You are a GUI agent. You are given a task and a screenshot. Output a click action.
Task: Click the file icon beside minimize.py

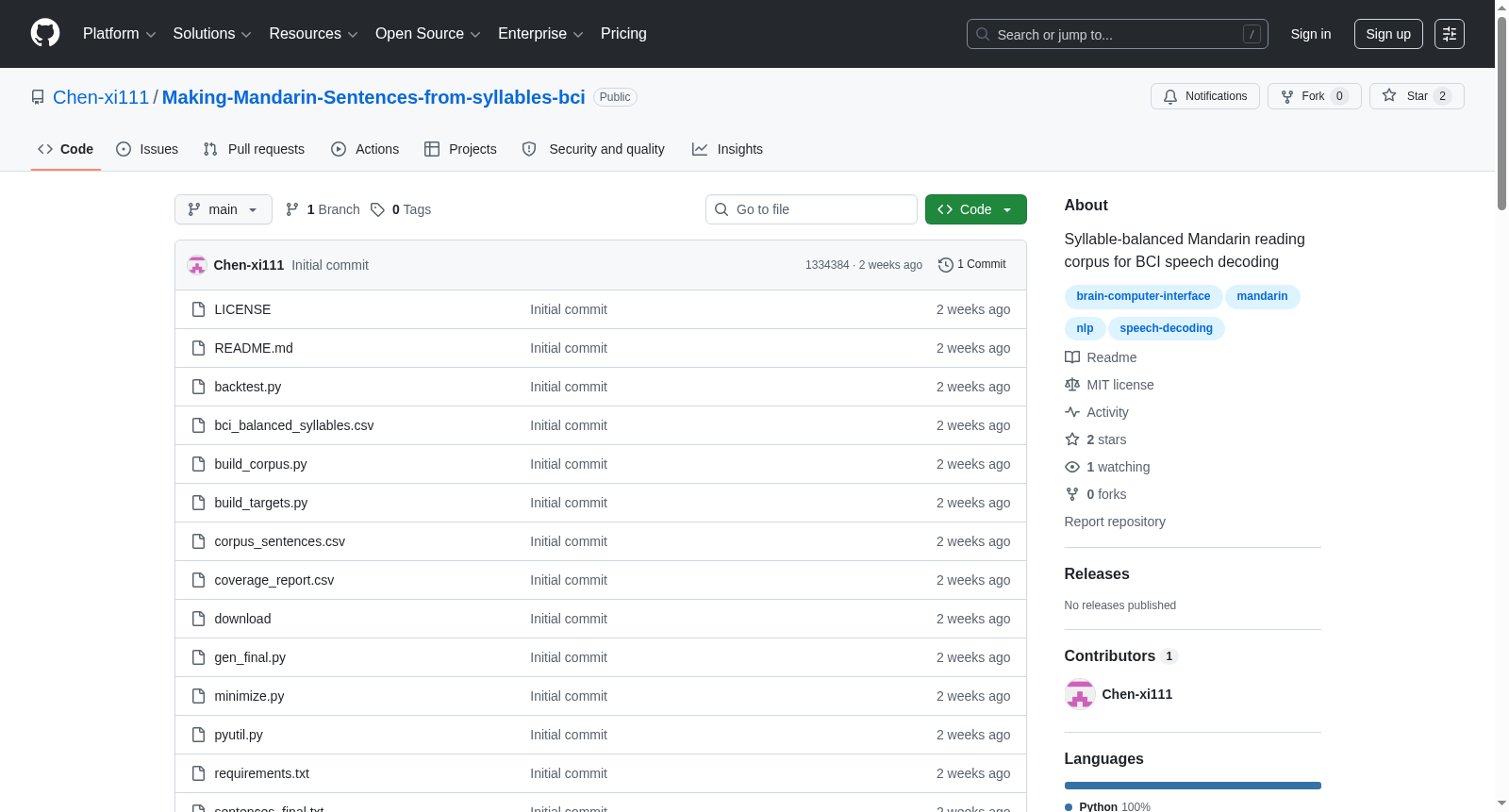tap(198, 696)
